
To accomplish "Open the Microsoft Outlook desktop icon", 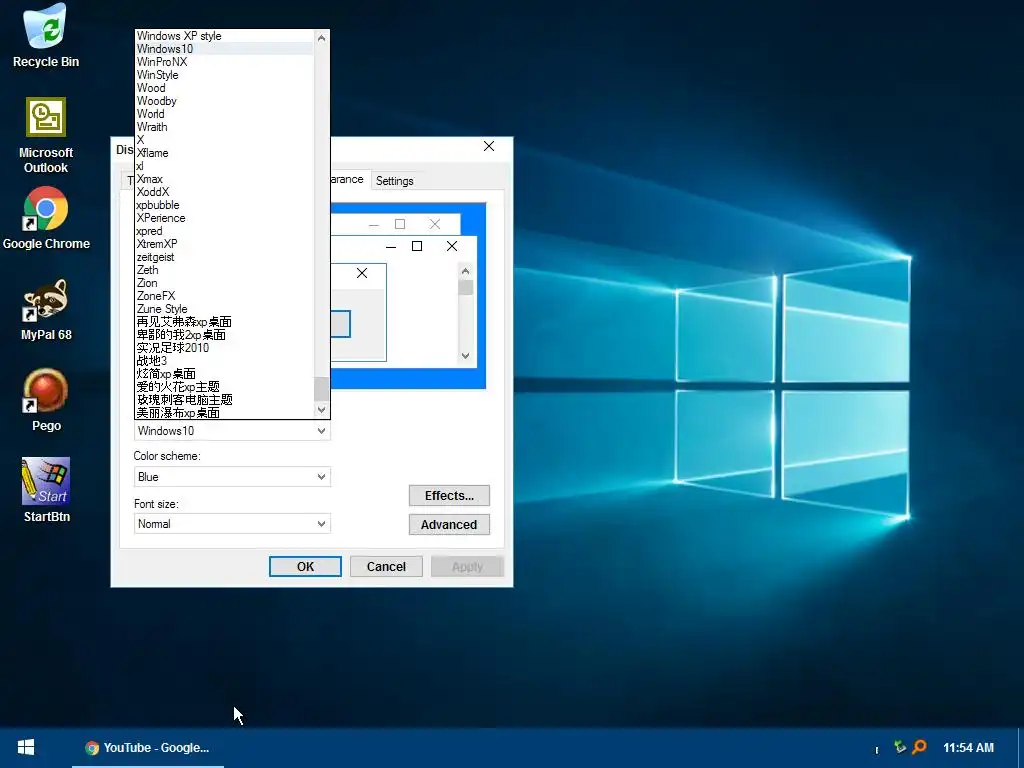I will (x=46, y=136).
